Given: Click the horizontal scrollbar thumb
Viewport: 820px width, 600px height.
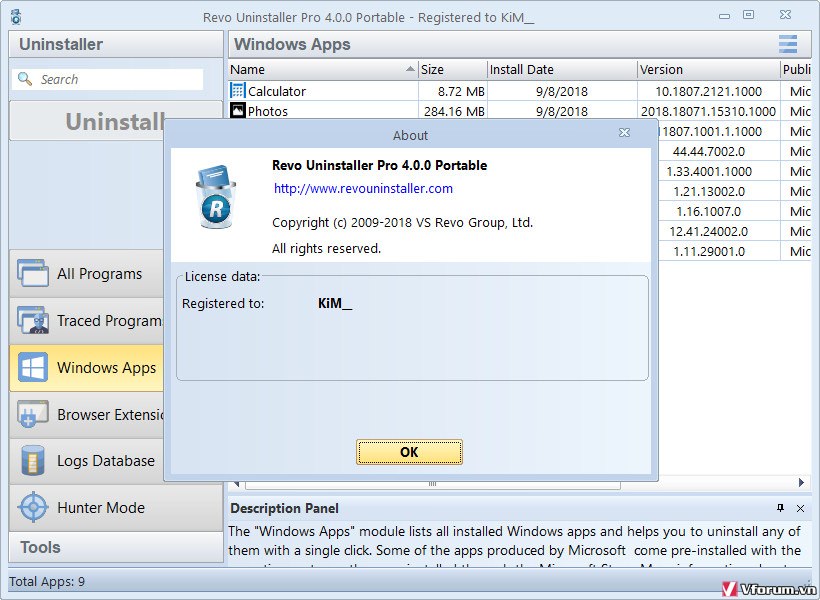Looking at the screenshot, I should (x=433, y=484).
